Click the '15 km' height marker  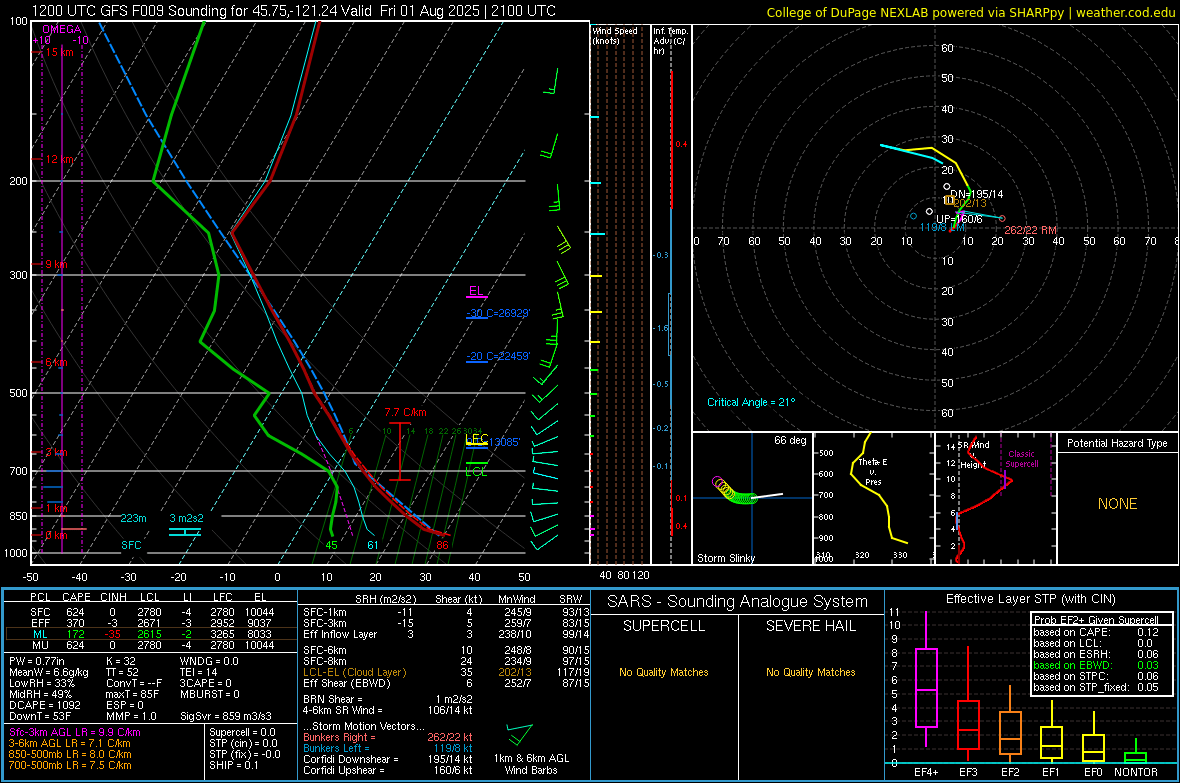click(x=60, y=52)
